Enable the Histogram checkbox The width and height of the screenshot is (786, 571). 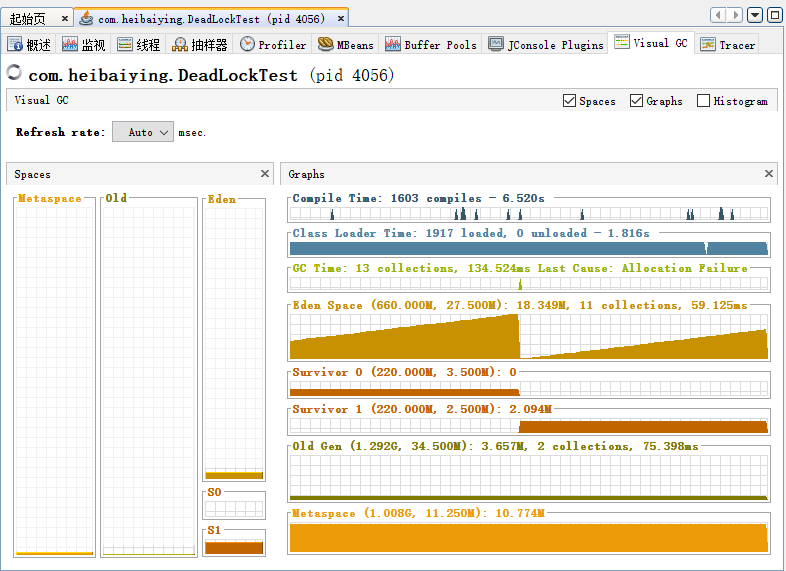pyautogui.click(x=704, y=101)
